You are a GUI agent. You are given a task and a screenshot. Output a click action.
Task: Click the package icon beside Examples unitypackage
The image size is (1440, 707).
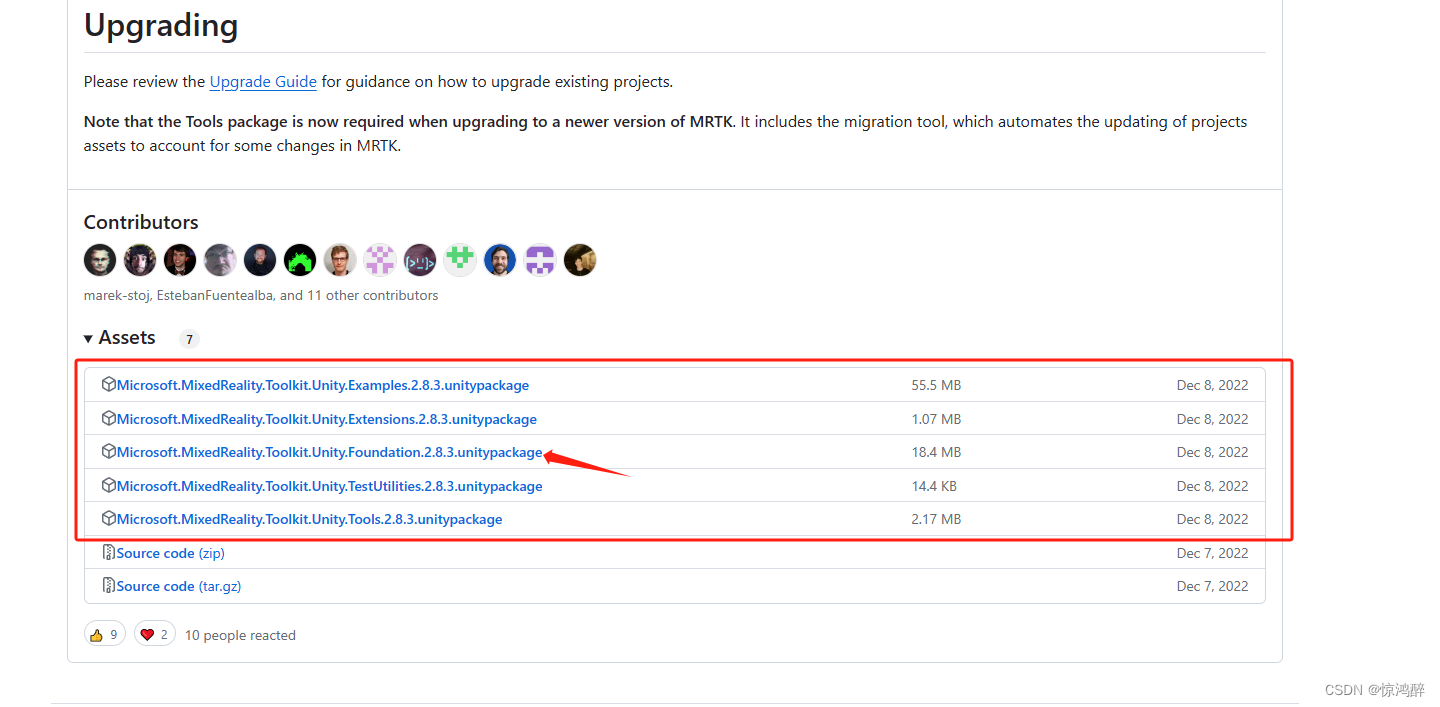(x=108, y=385)
